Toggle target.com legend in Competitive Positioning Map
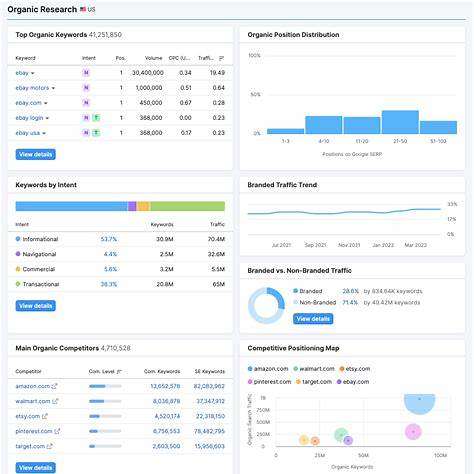Viewport: 474px width, 474px height. pos(314,382)
